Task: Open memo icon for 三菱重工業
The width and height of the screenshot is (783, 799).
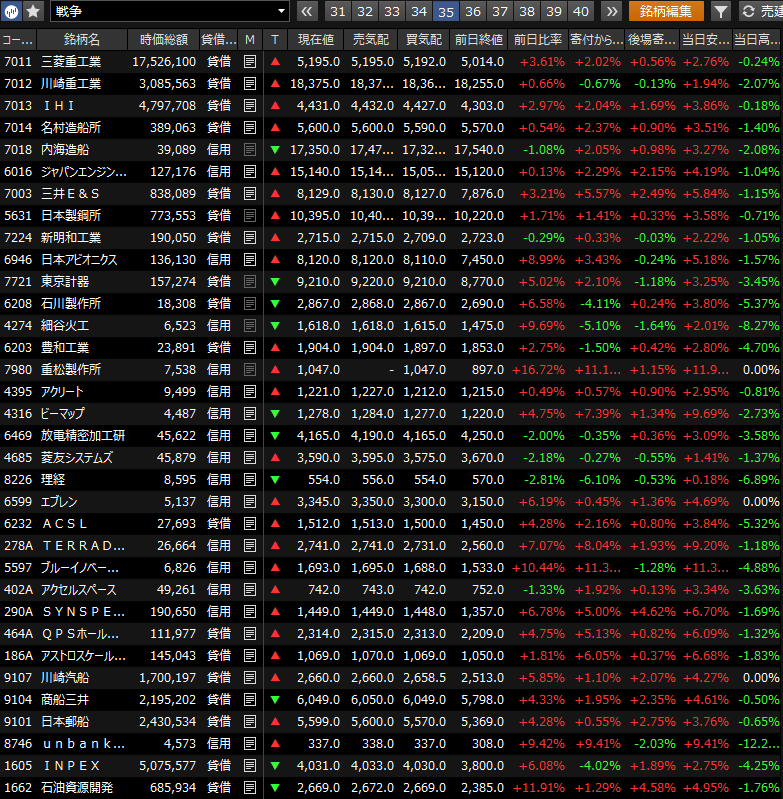Action: 250,62
